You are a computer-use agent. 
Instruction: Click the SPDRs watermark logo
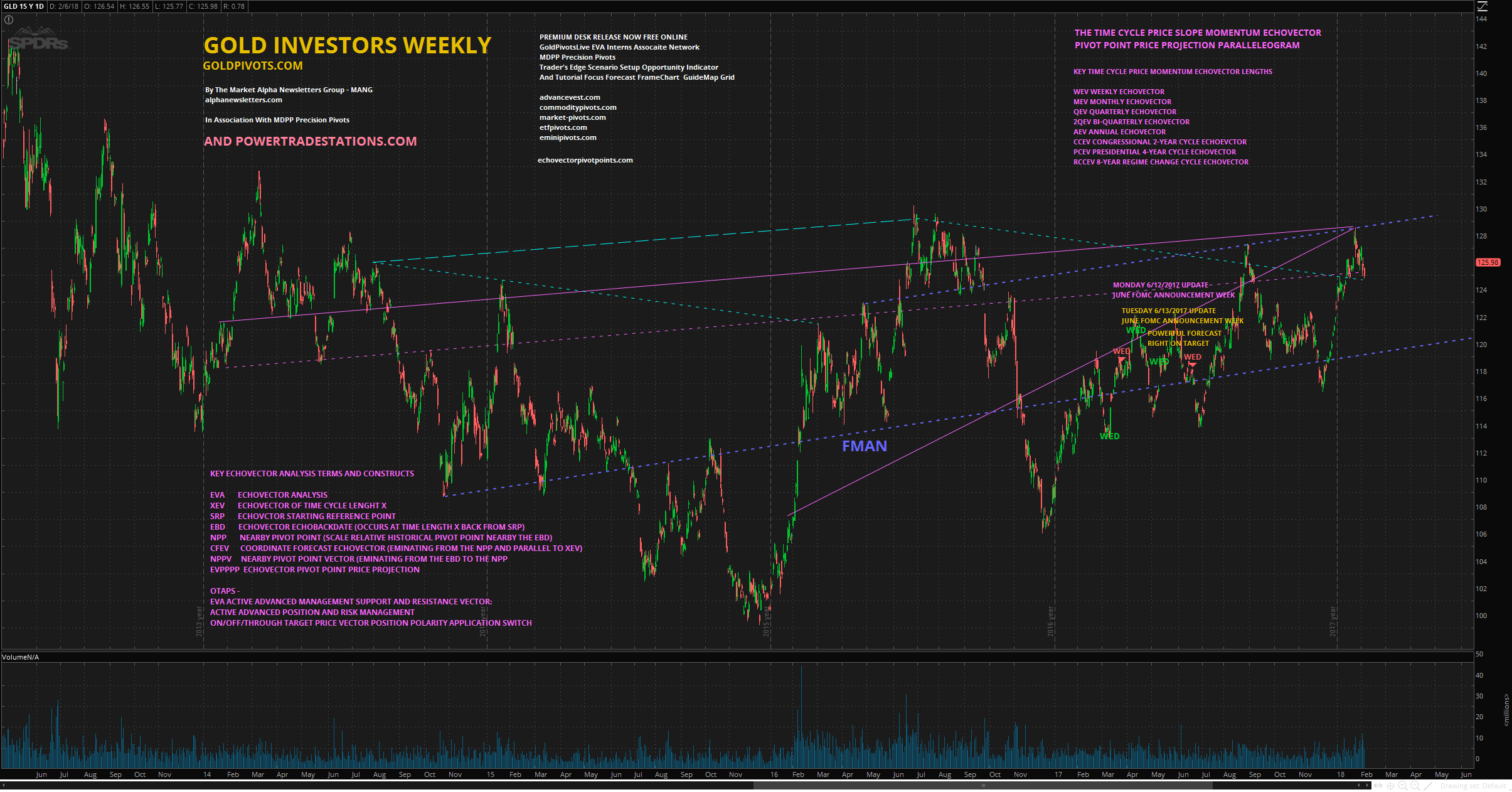(38, 41)
